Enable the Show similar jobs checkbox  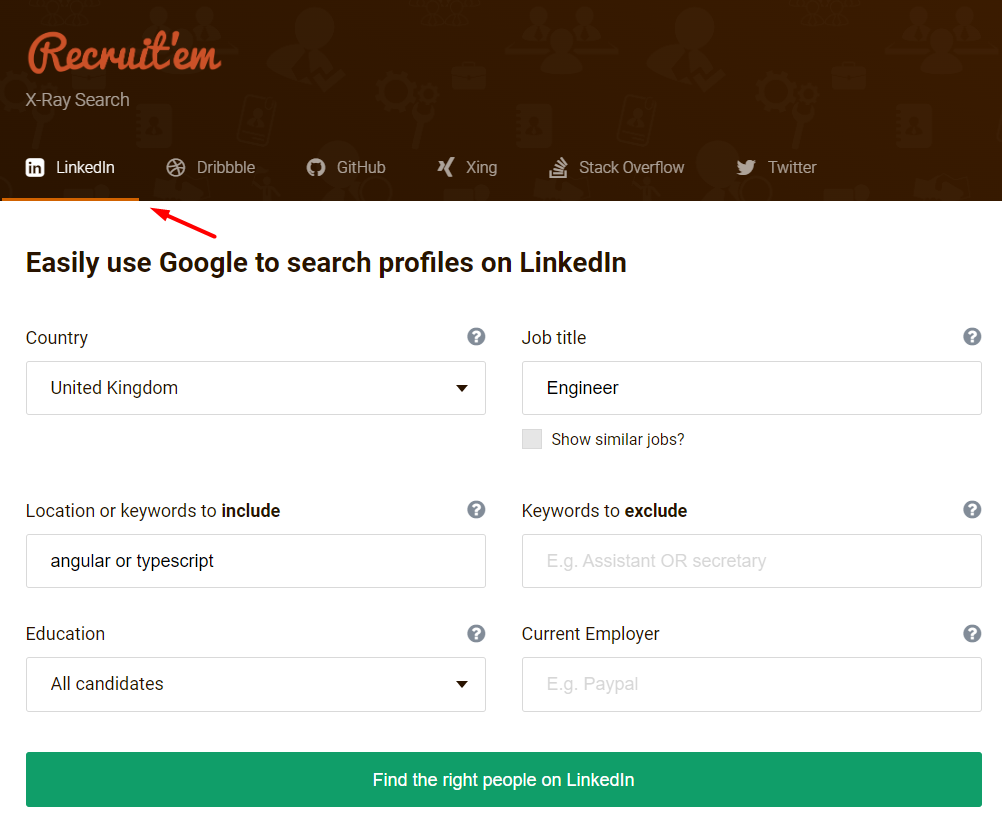(x=532, y=439)
